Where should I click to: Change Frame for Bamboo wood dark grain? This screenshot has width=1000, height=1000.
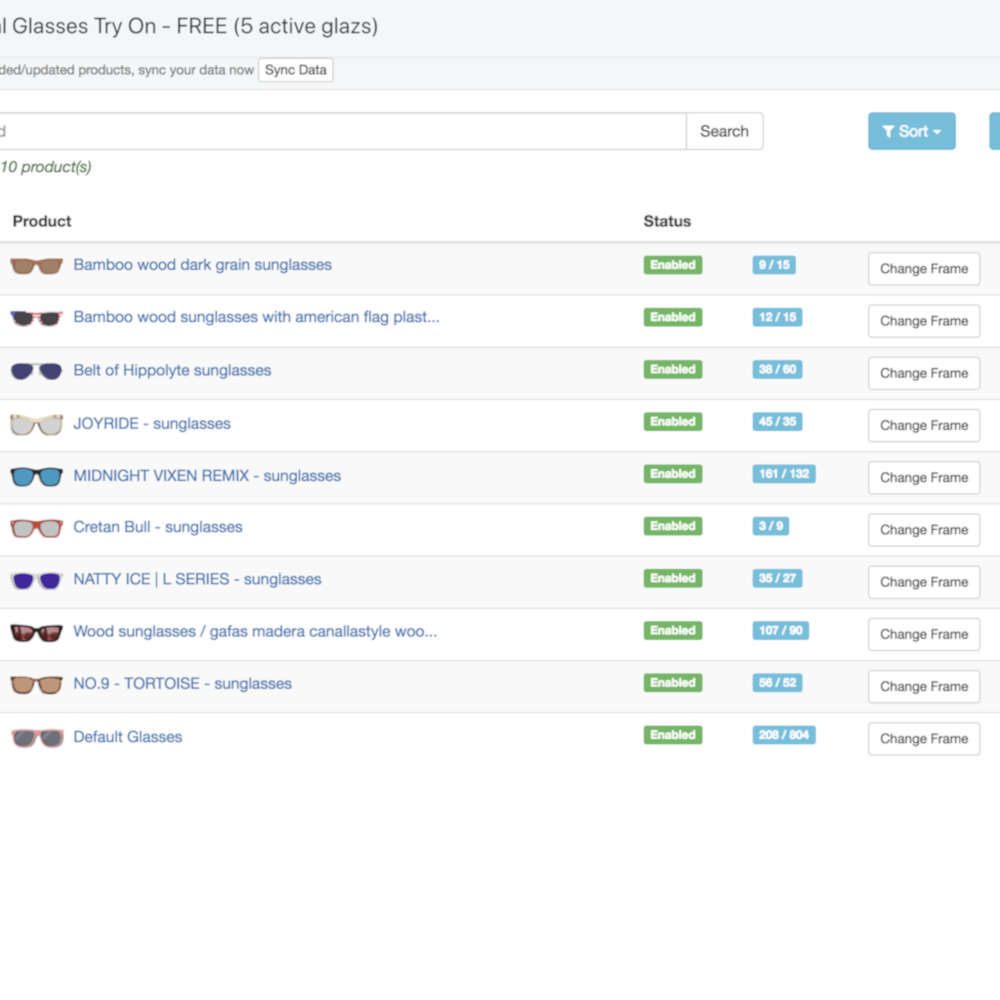click(923, 268)
